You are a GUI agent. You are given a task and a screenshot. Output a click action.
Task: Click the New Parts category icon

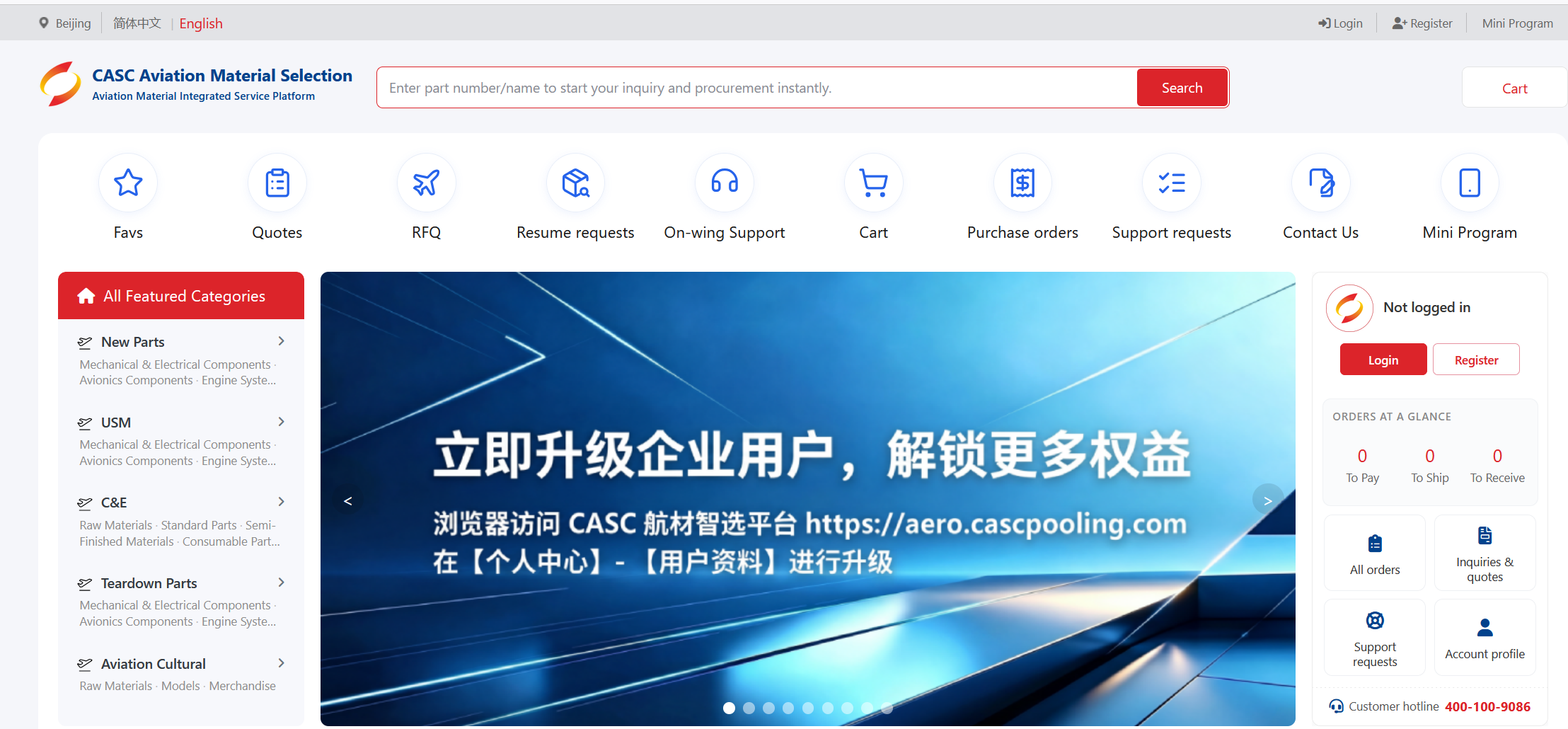pyautogui.click(x=85, y=343)
